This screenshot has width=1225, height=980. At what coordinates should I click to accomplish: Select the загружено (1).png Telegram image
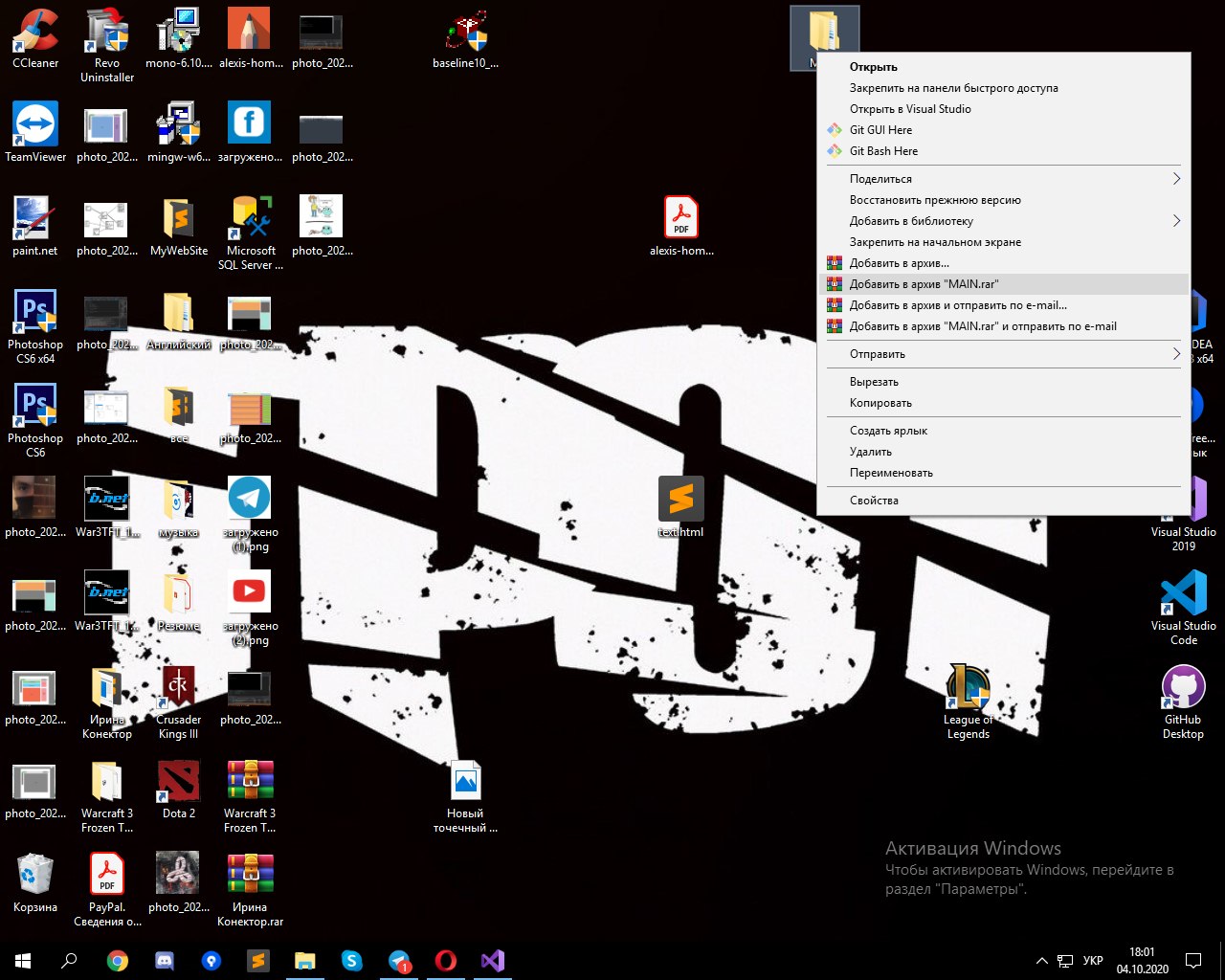(x=251, y=513)
